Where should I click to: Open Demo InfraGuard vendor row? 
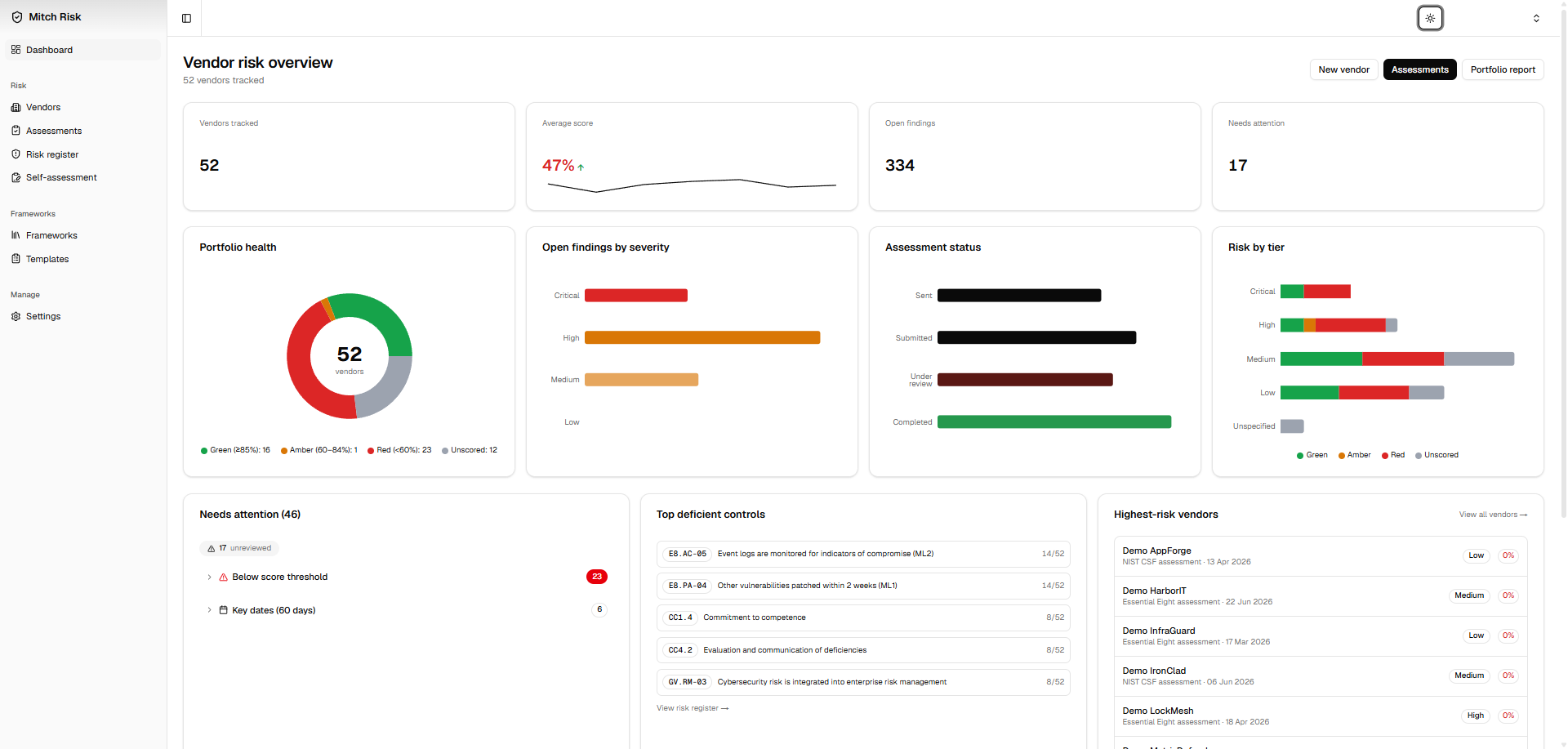(x=1321, y=636)
